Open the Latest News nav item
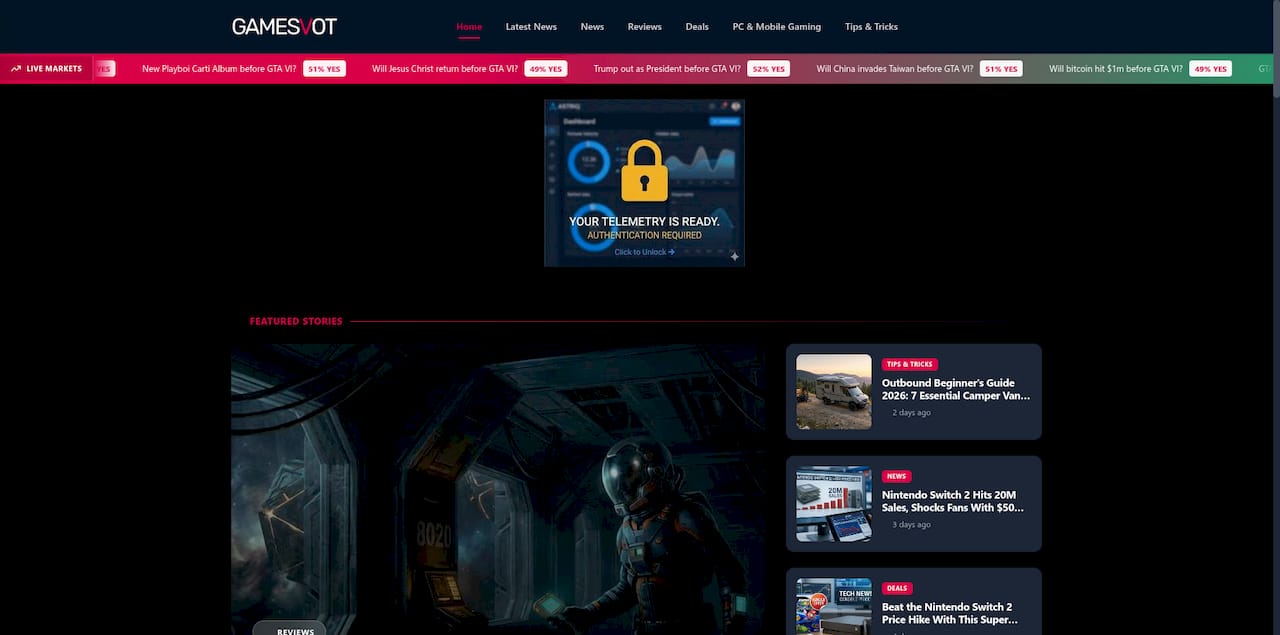Screen dimensions: 1280x635 [531, 27]
